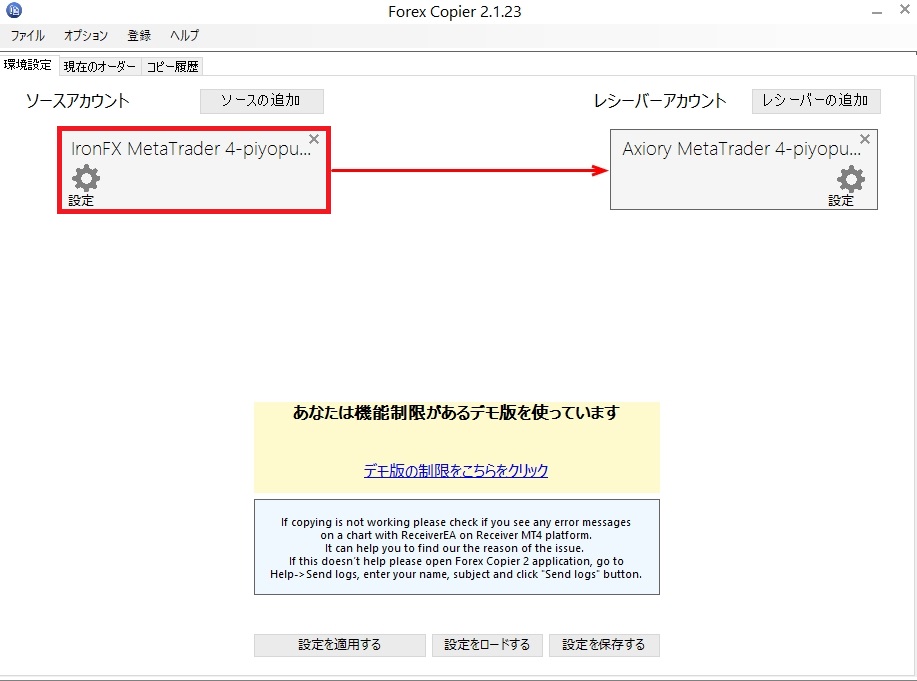Screen dimensions: 917x681
Task: Remove the Axiory receiver account
Action: click(864, 139)
